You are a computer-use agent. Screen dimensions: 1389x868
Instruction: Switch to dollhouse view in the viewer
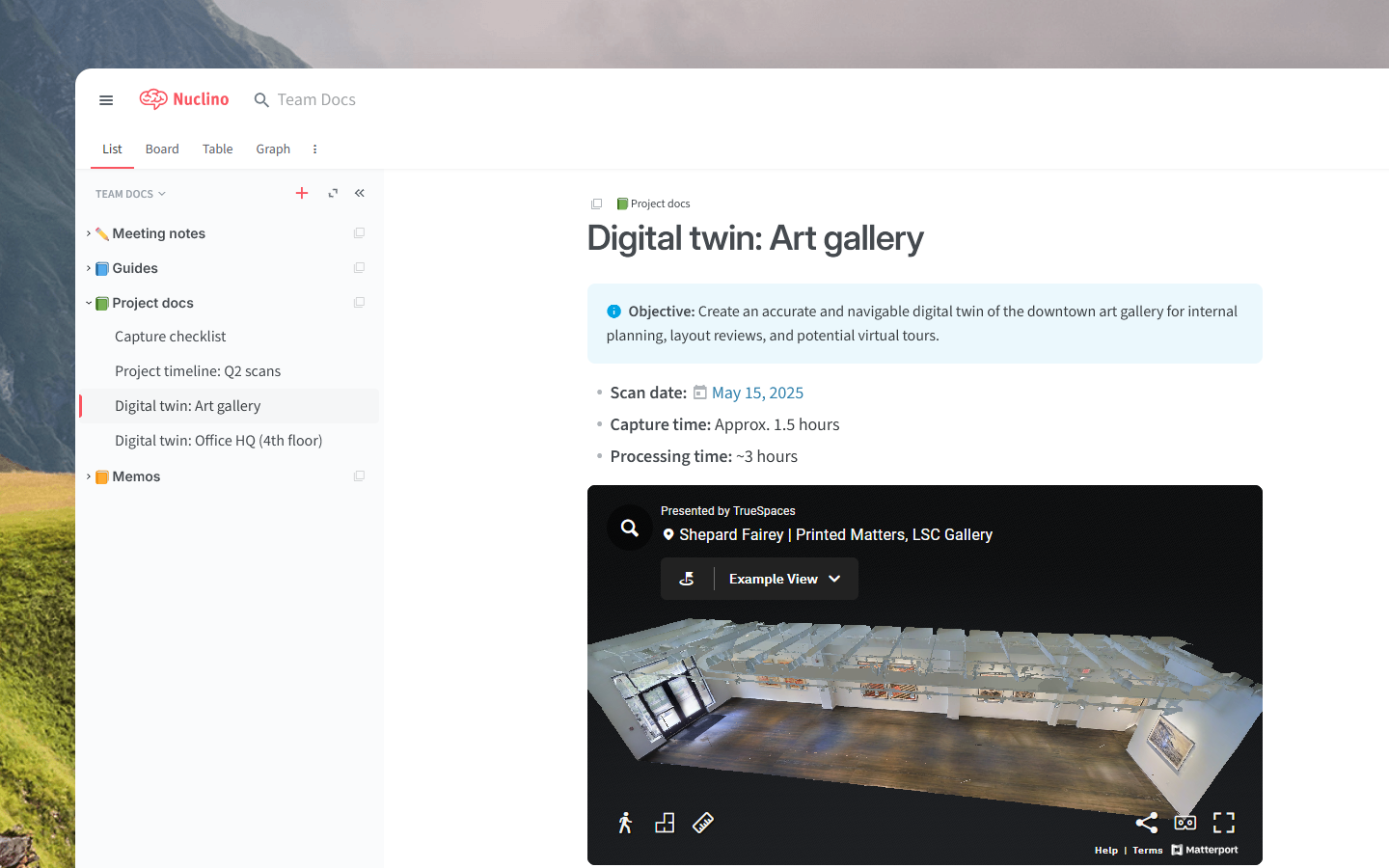pos(664,822)
